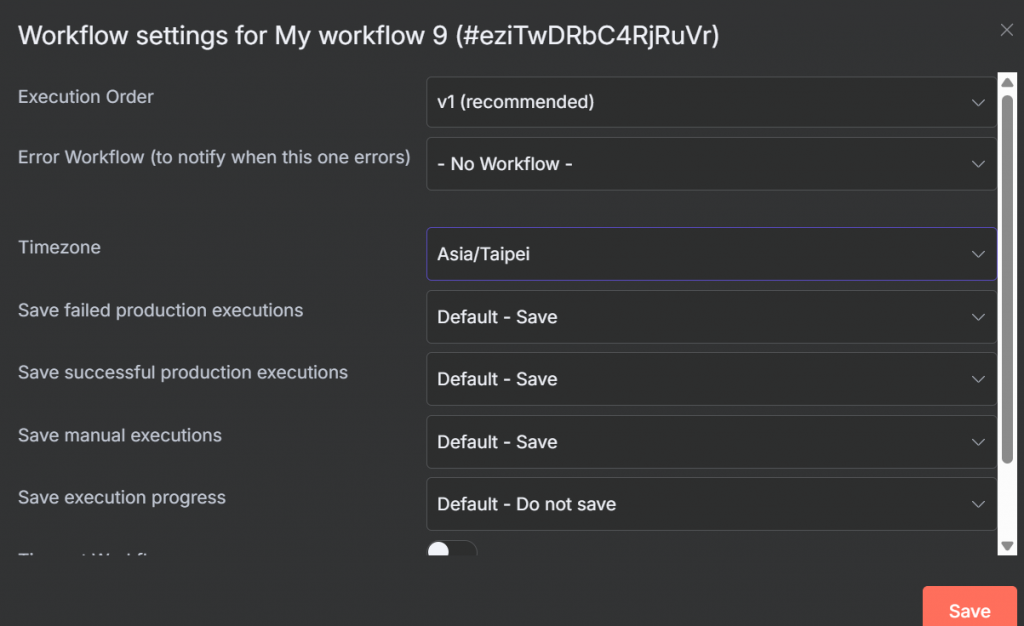
Task: Click the Workflow settings dialog title
Action: [x=369, y=36]
